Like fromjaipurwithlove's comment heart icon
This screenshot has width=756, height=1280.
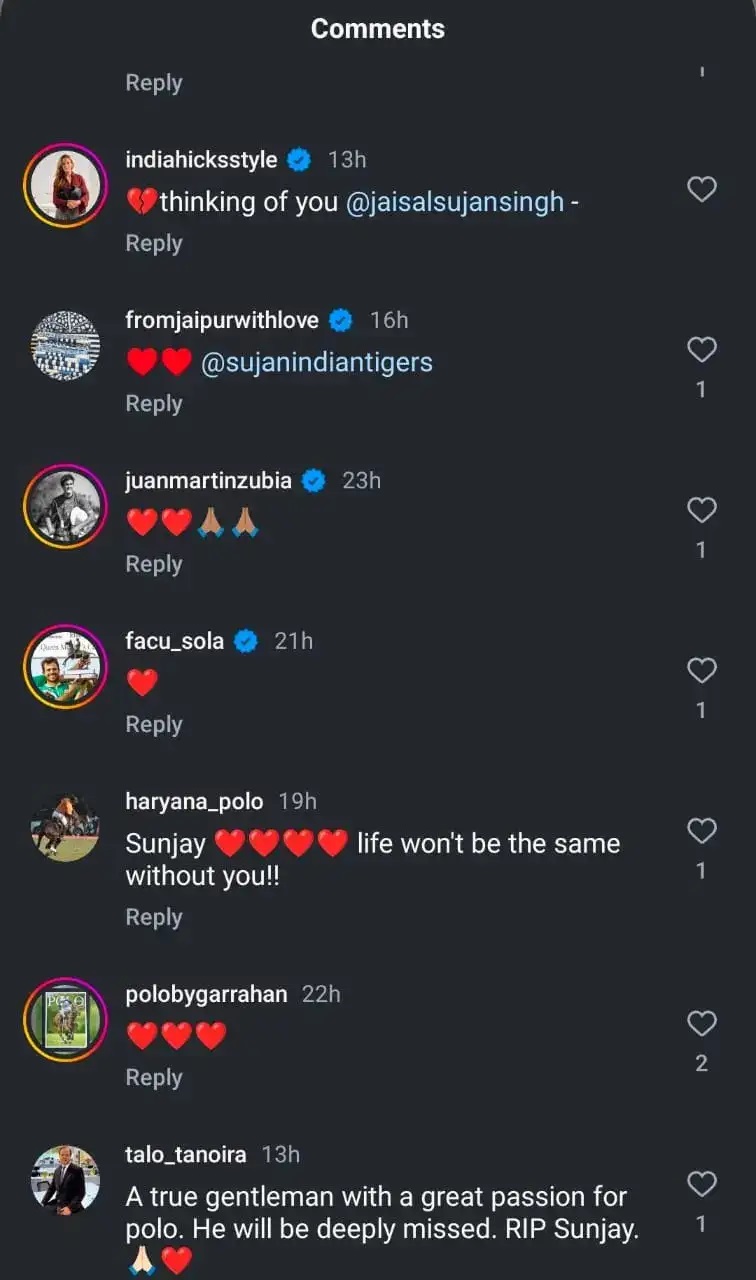702,349
